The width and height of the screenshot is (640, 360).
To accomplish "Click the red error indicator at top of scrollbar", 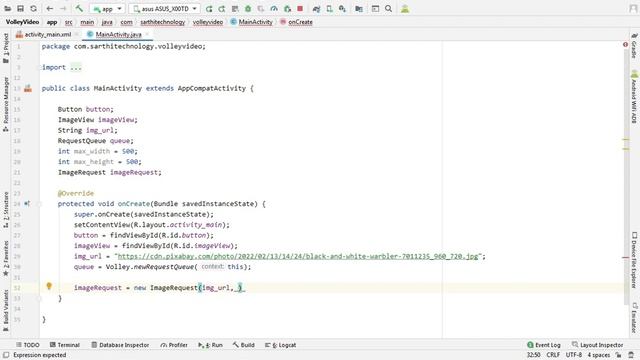I will (625, 44).
